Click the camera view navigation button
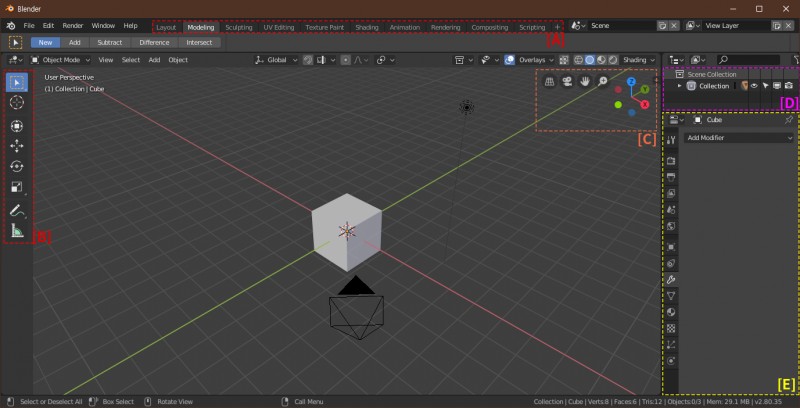 [567, 81]
